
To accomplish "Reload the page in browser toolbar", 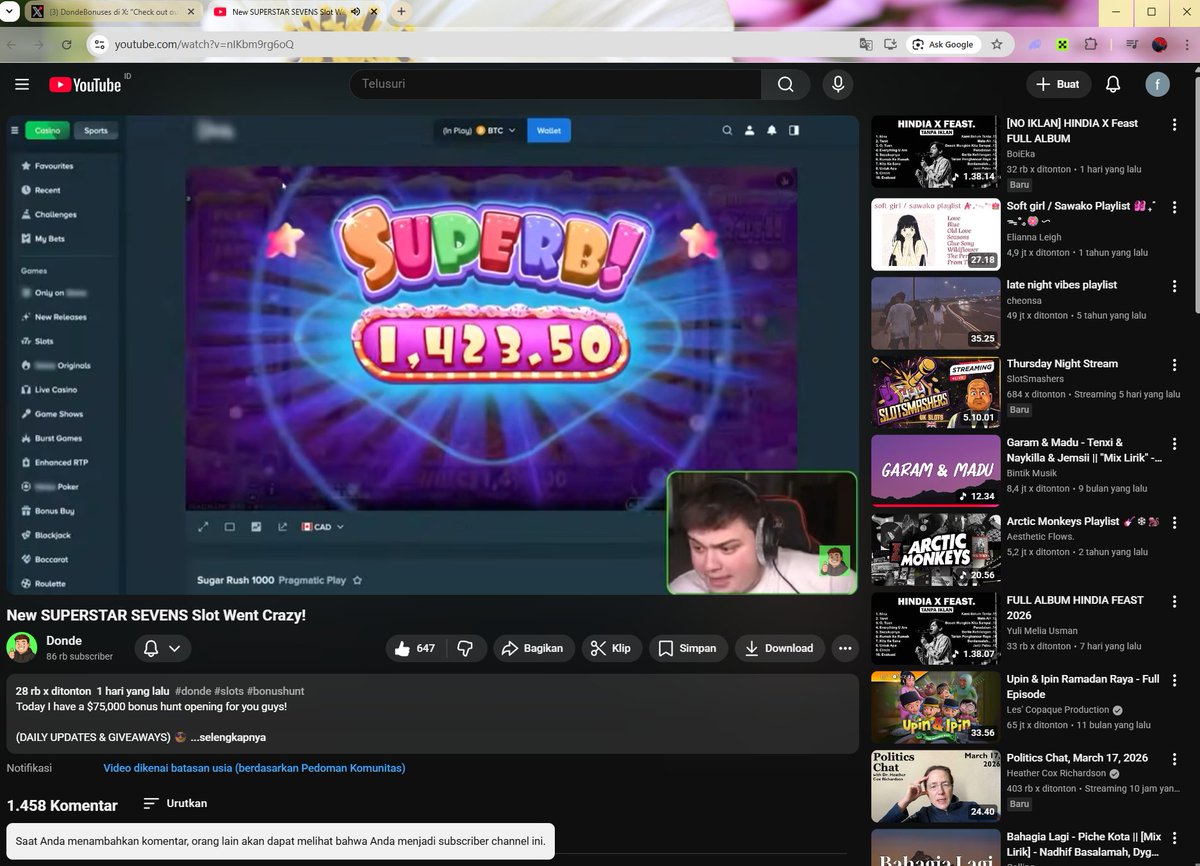I will tap(66, 44).
